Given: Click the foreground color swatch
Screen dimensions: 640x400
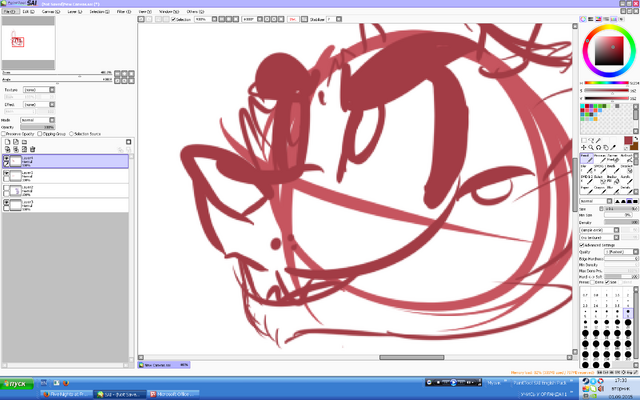Looking at the screenshot, I should (628, 140).
